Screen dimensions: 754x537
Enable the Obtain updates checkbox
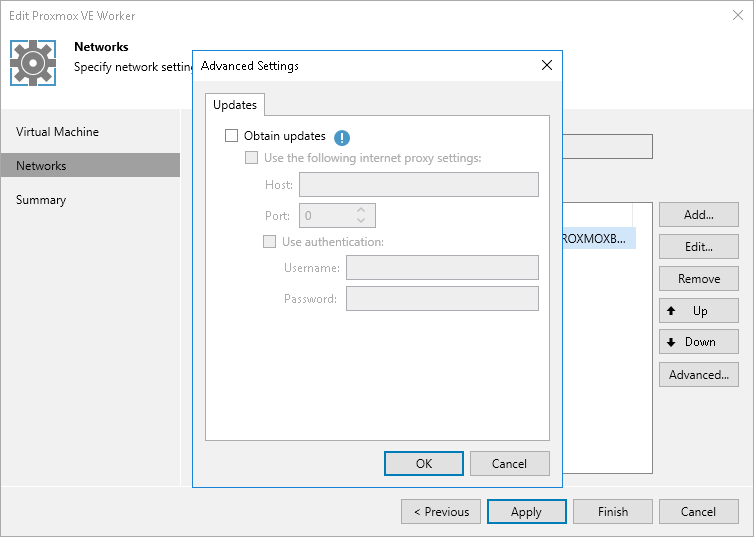coord(232,136)
